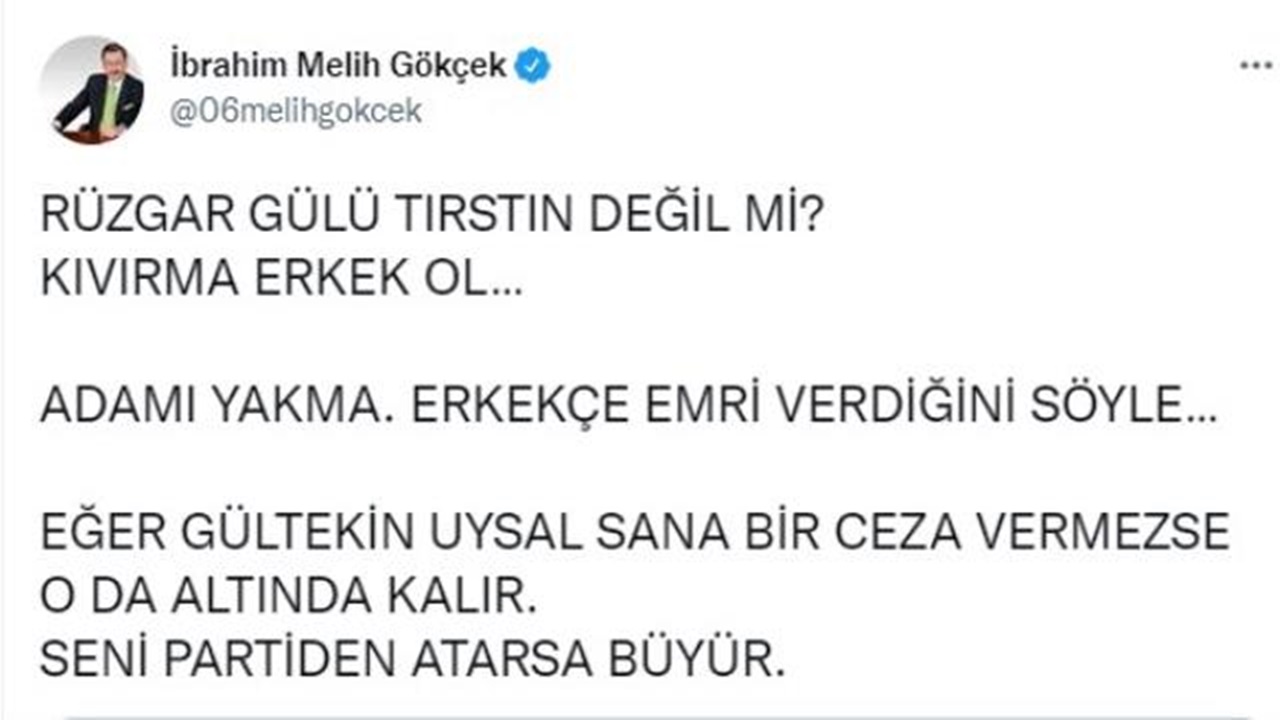Screen dimensions: 1280x720
Task: Open the tweet's more options menu
Action: tap(1256, 65)
